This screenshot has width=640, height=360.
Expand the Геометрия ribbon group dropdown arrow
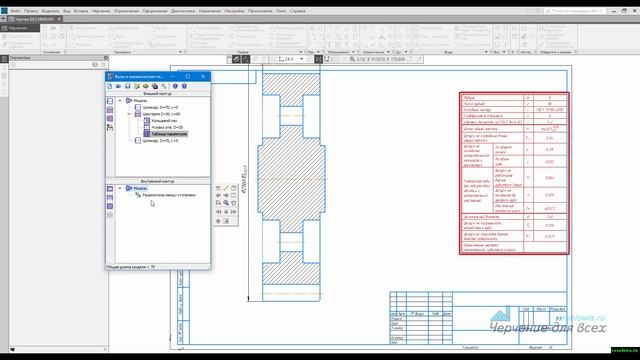coord(180,52)
